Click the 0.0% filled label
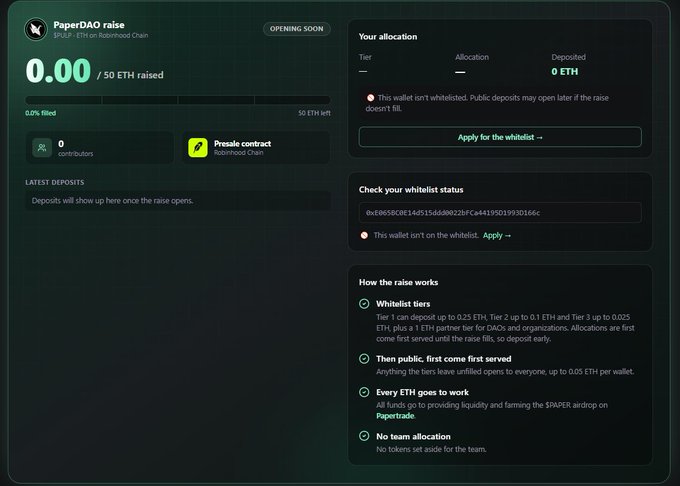 [40, 113]
